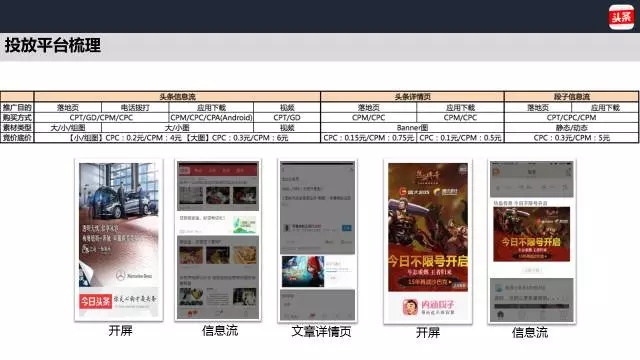The image size is (640, 360).
Task: Click the home icon in Duanzi screenshot
Action: point(500,314)
